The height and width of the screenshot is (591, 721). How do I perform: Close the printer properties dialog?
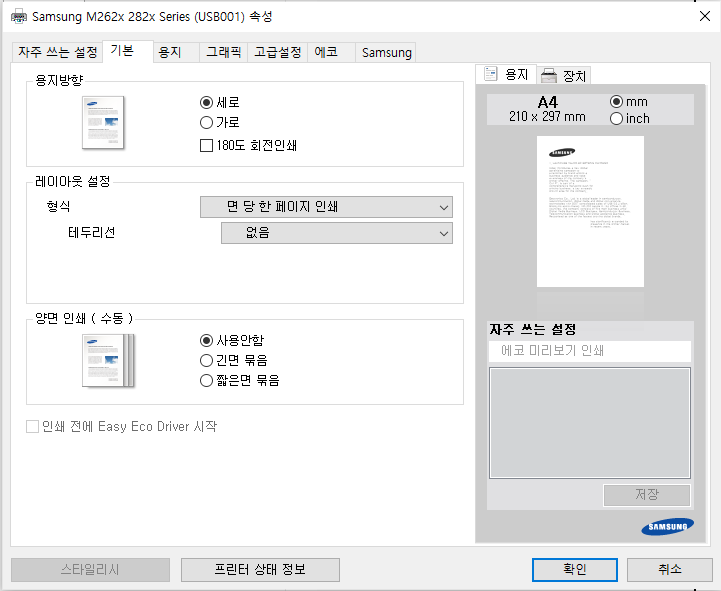point(704,17)
